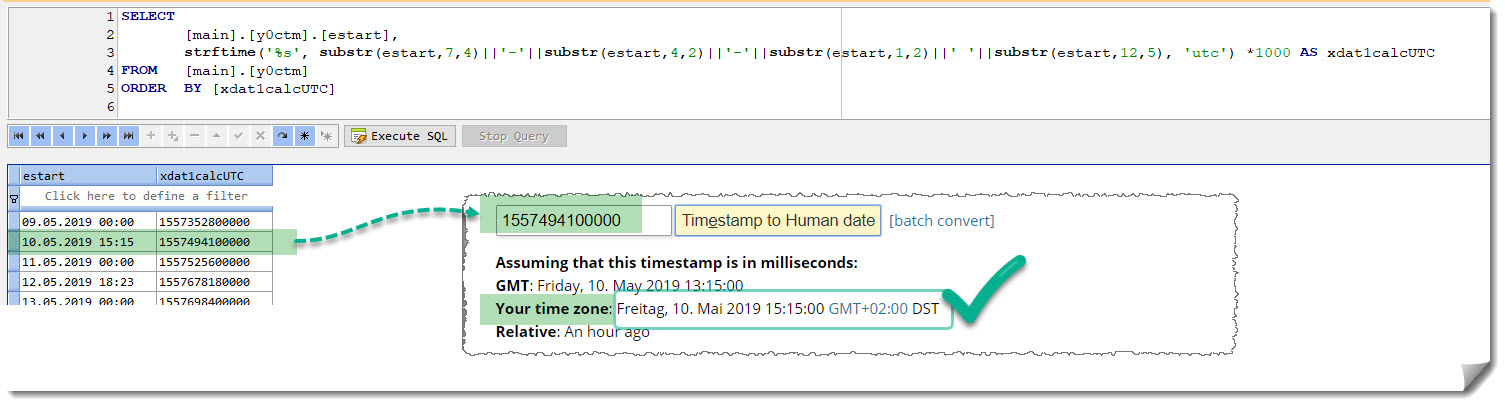The image size is (1505, 406).
Task: Click the prior page navigator button
Action: pos(41,136)
